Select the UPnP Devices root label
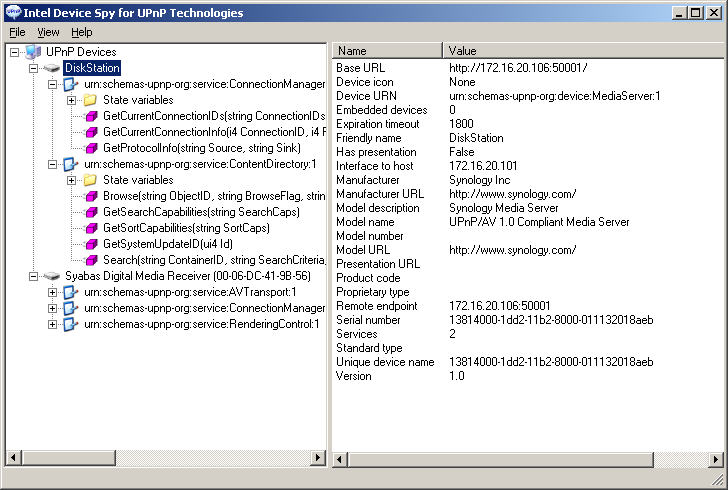Screen dimensions: 728x490 pos(81,52)
